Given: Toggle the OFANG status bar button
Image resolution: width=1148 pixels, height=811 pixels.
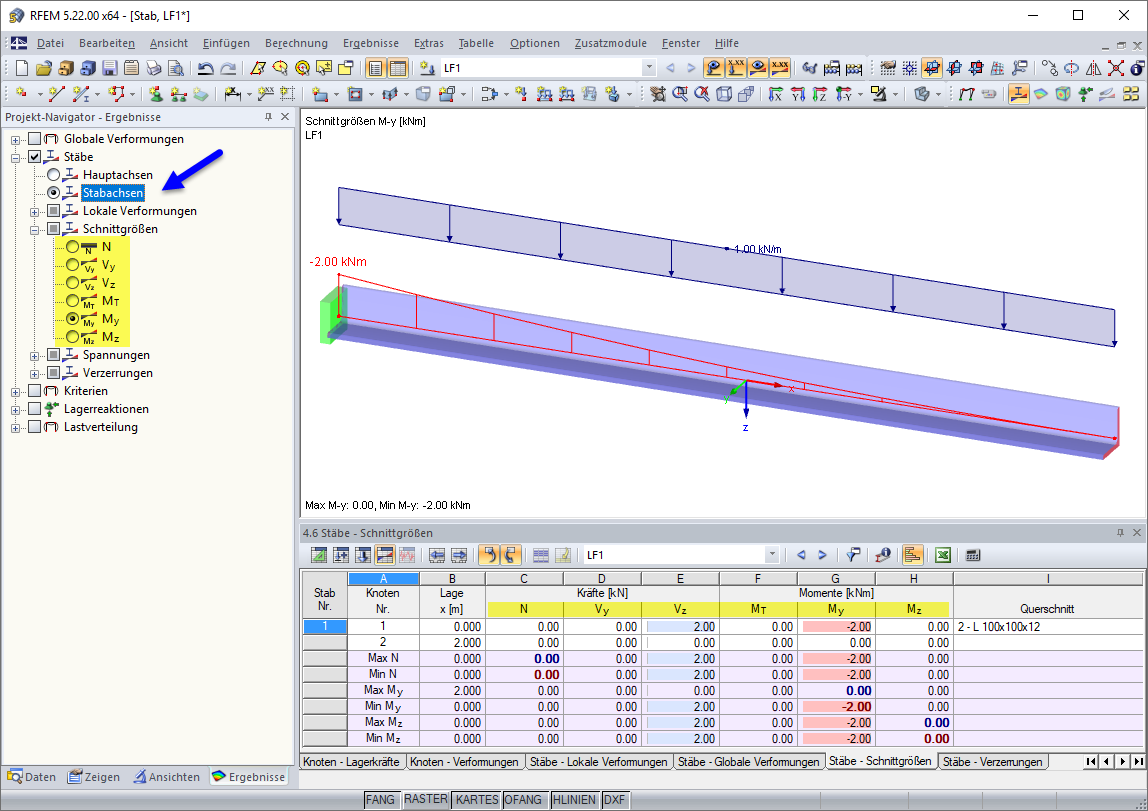Looking at the screenshot, I should pyautogui.click(x=523, y=800).
